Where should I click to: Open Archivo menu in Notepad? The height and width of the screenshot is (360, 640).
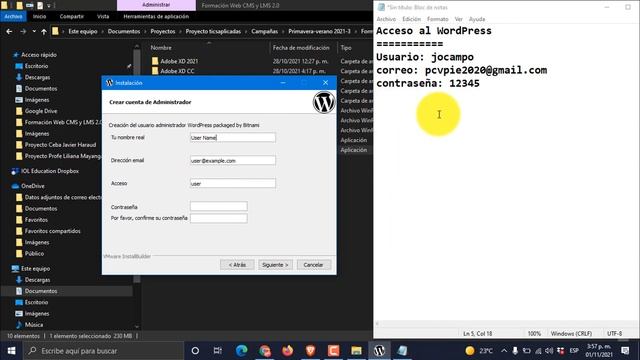pos(386,19)
